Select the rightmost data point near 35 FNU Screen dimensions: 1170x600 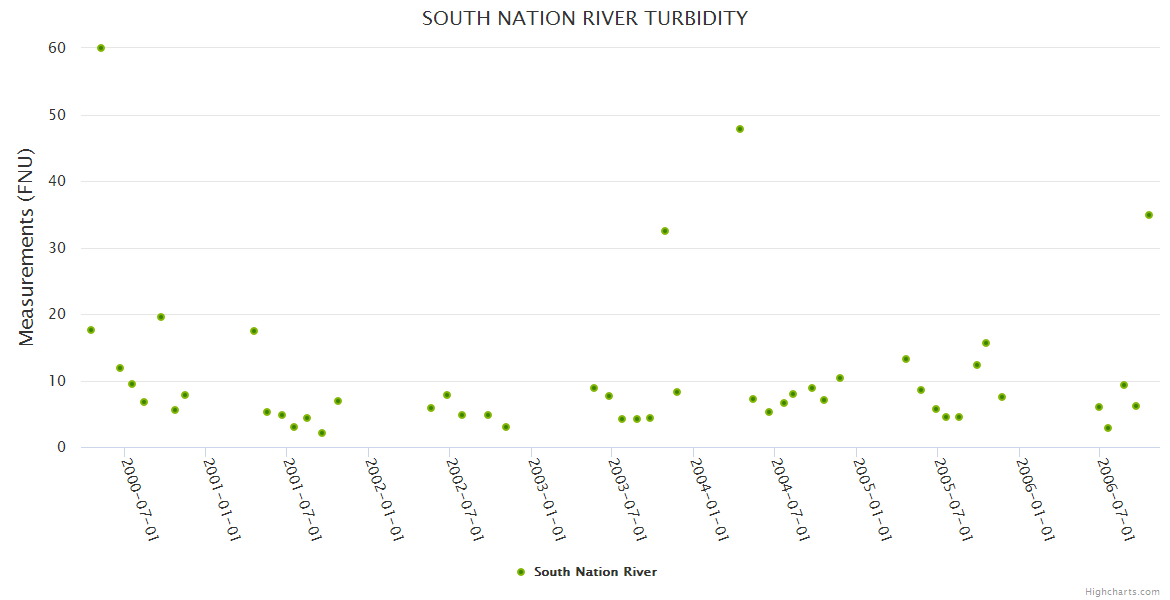click(x=1149, y=215)
